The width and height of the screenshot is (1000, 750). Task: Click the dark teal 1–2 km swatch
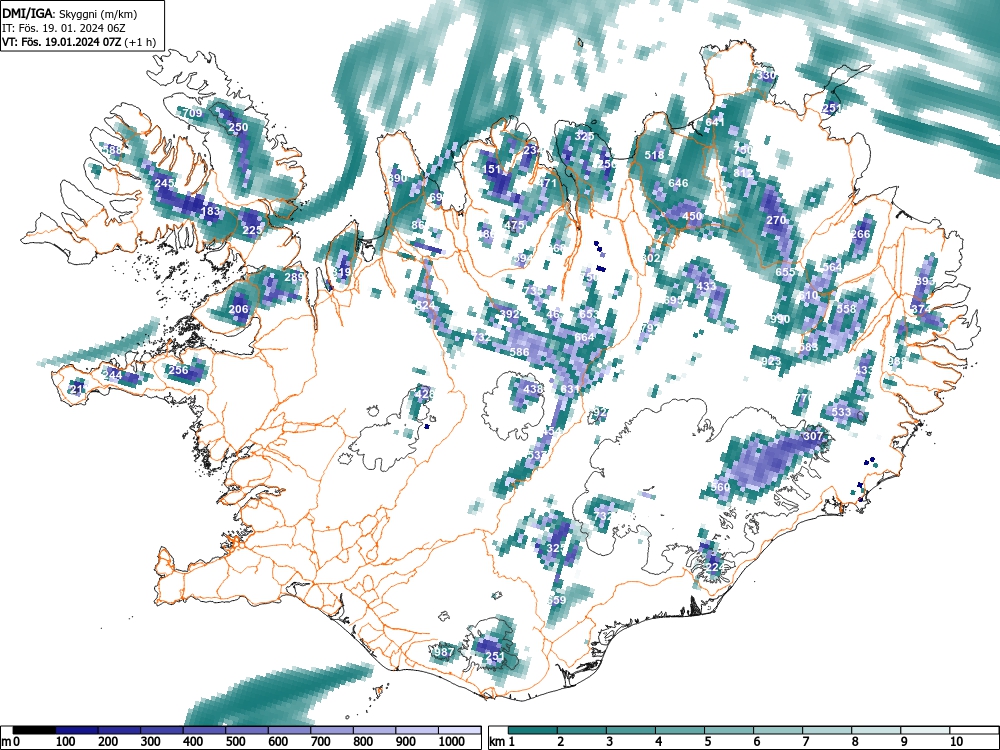coord(533,730)
